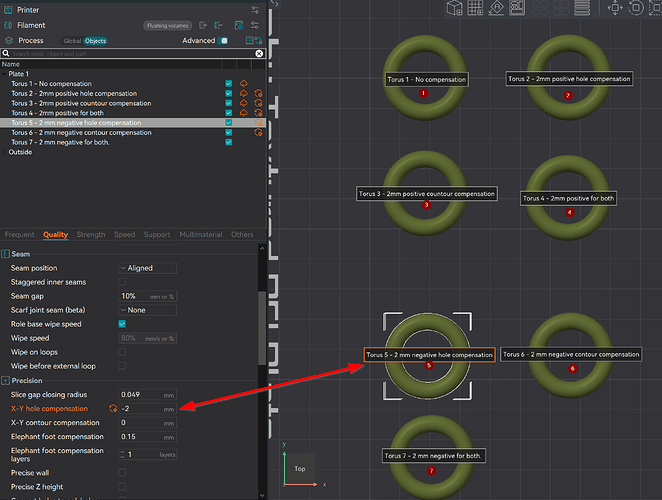The width and height of the screenshot is (662, 500).
Task: Click the Flushing volumes button
Action: (168, 25)
